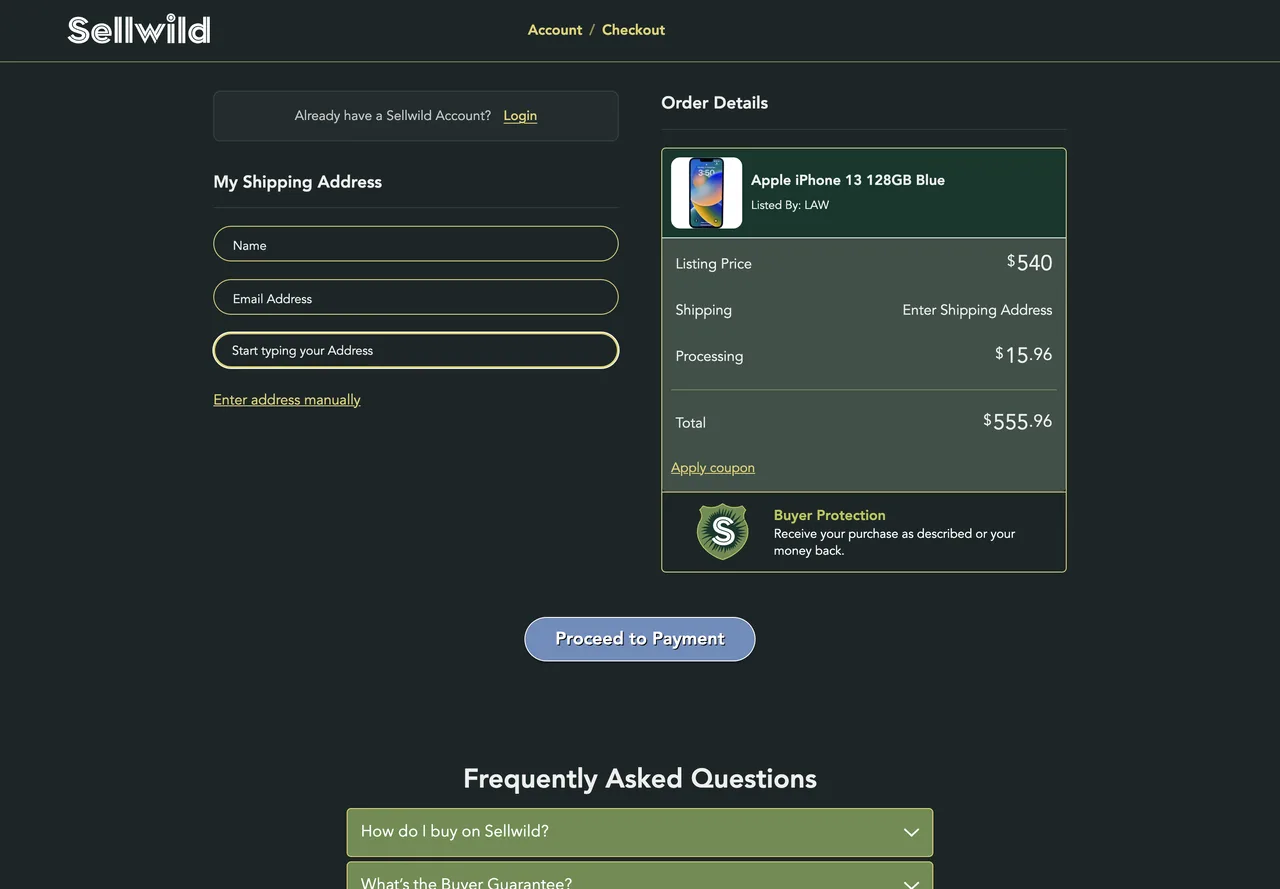Click the "Order Details" heading
1280x889 pixels.
(715, 103)
